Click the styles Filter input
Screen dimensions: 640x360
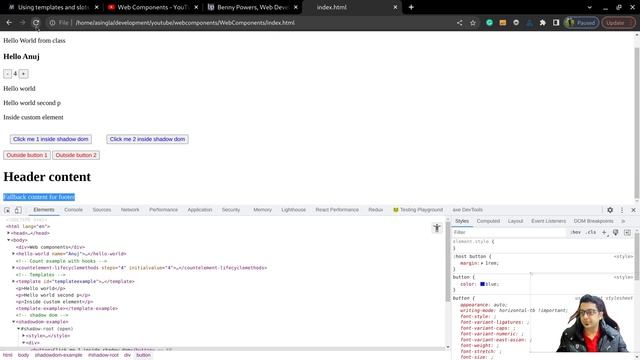[x=509, y=232]
